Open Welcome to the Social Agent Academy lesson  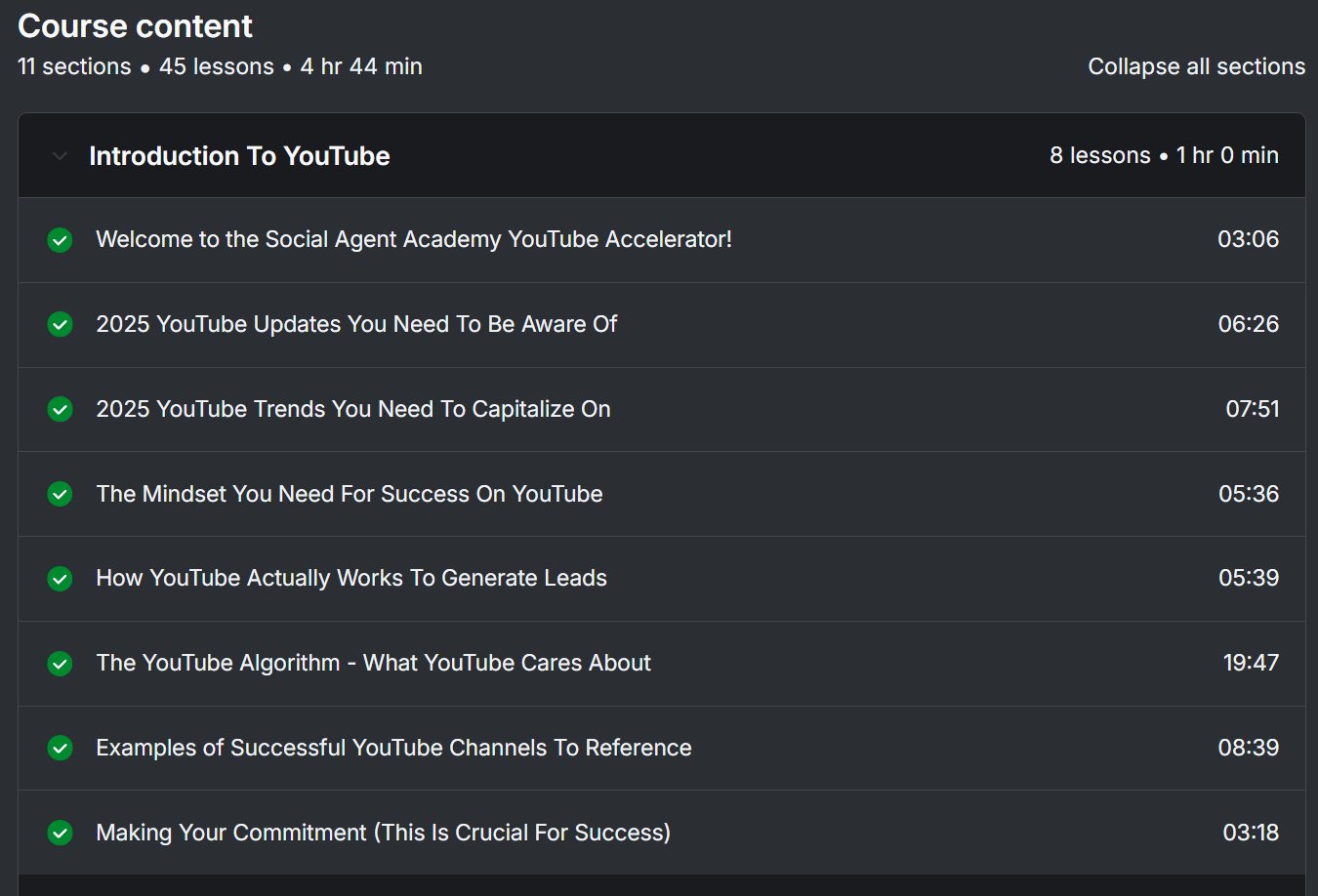(414, 239)
